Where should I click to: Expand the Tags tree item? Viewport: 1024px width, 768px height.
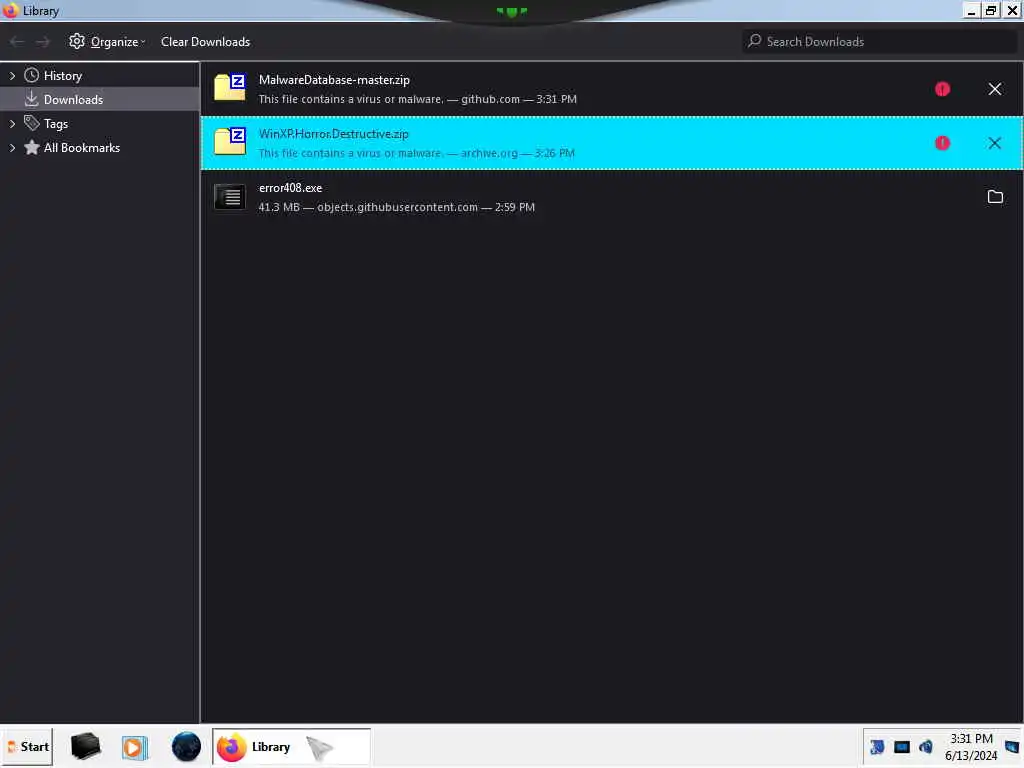click(x=12, y=123)
